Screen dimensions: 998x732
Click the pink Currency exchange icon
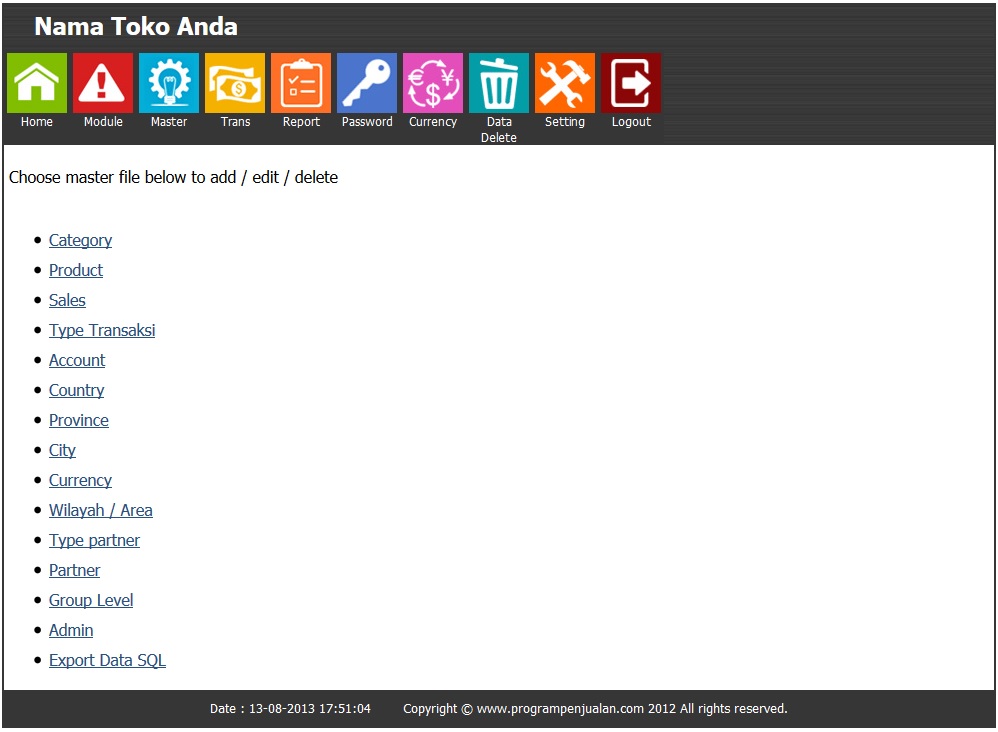(x=433, y=83)
